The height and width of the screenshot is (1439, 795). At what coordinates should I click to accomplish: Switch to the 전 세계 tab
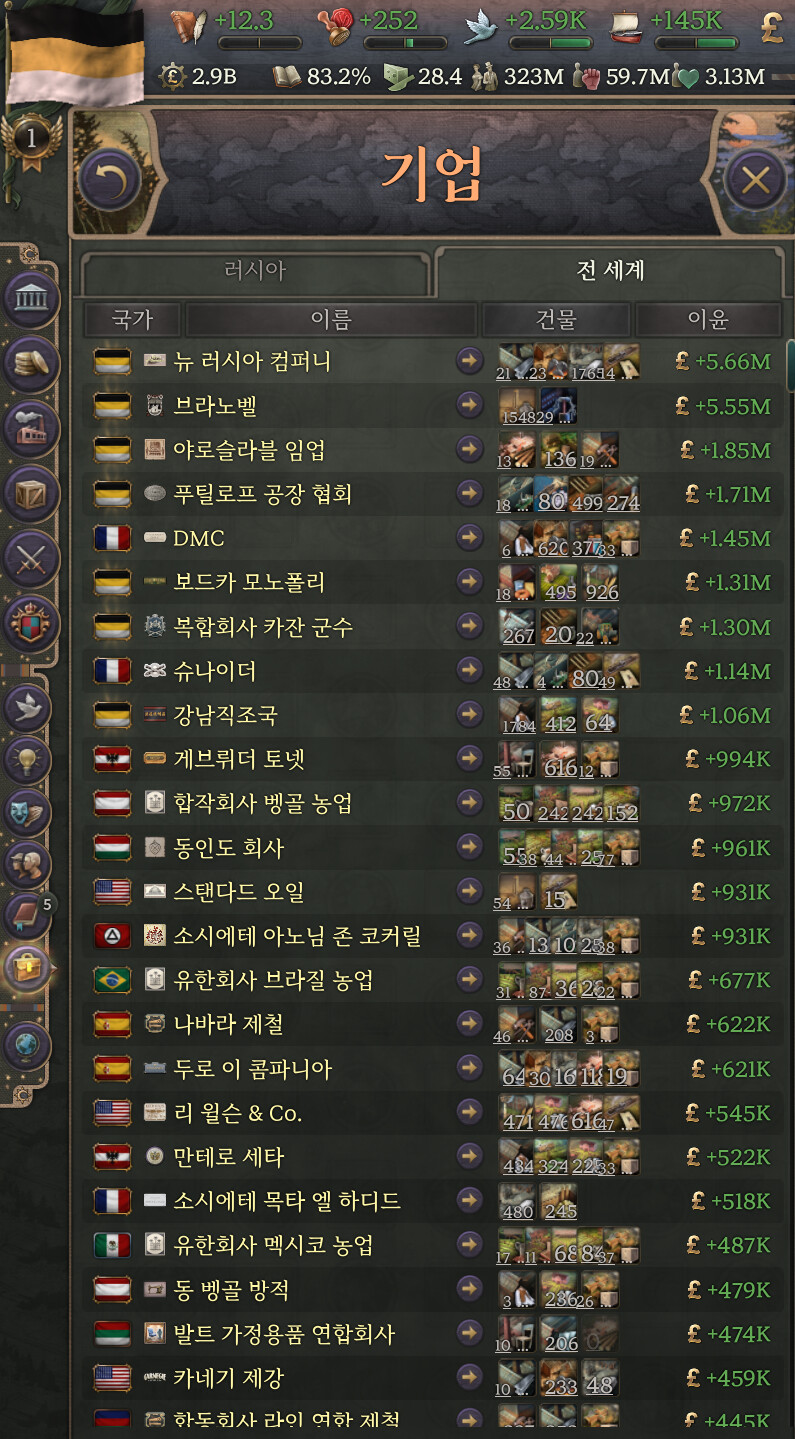click(610, 270)
